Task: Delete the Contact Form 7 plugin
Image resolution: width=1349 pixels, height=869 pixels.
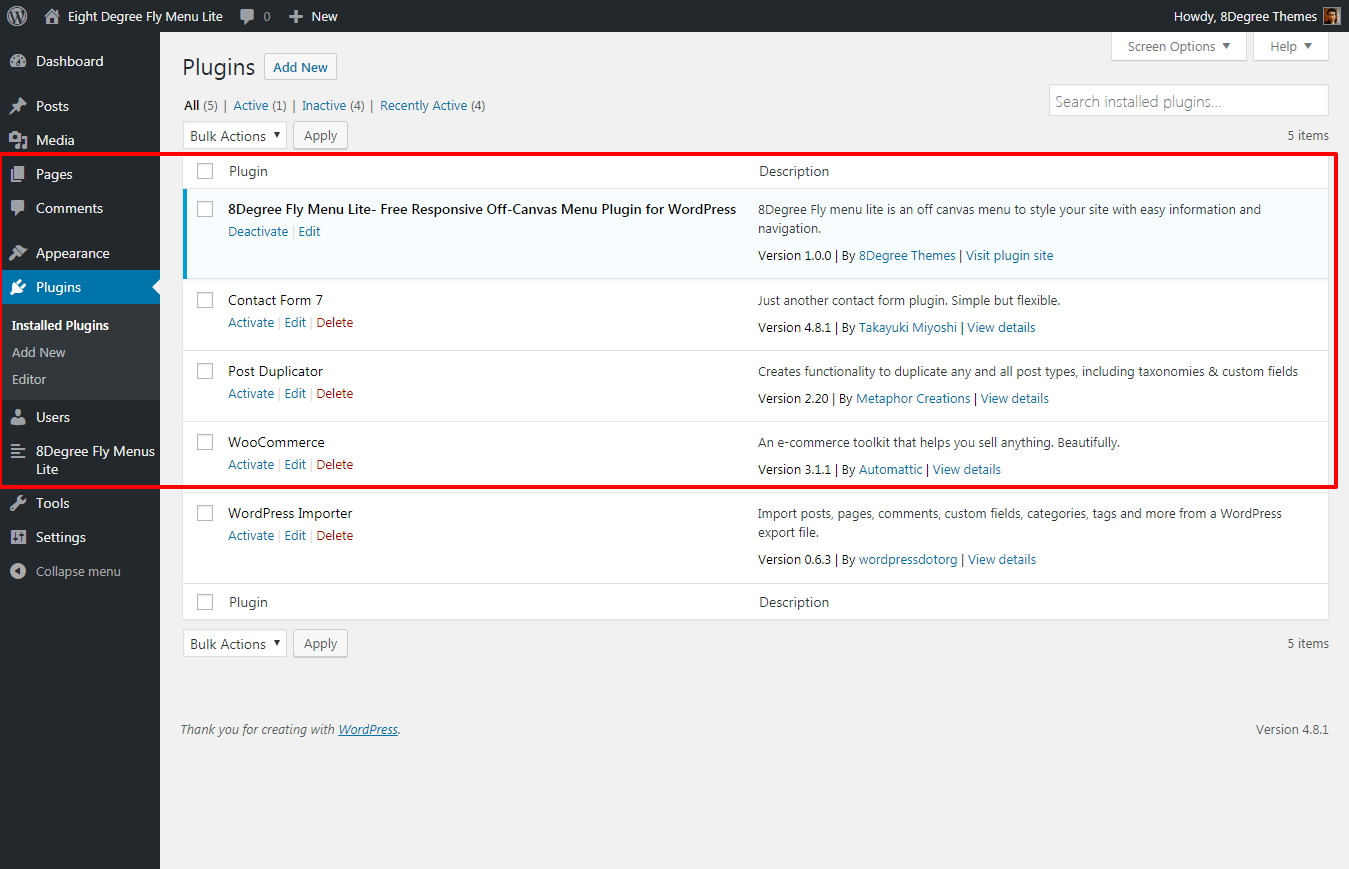Action: coord(335,323)
